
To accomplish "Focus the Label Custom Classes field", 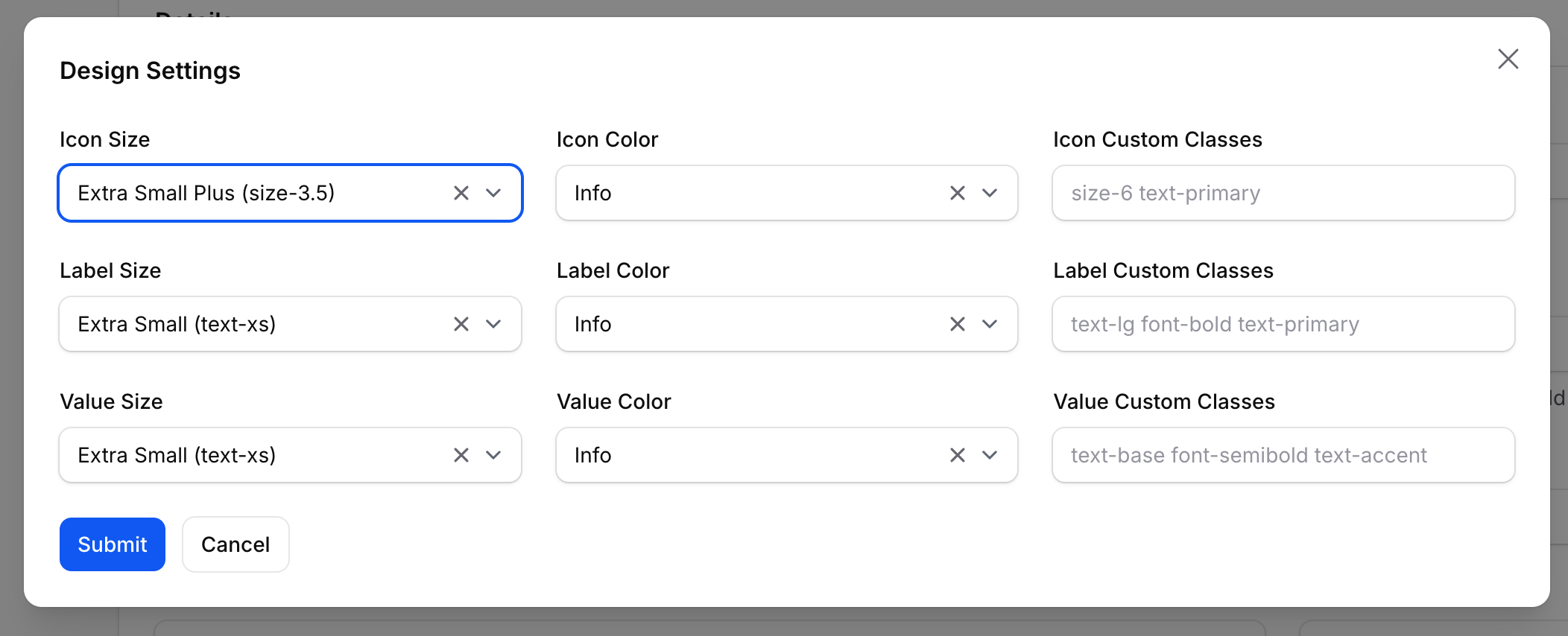I will pyautogui.click(x=1283, y=324).
